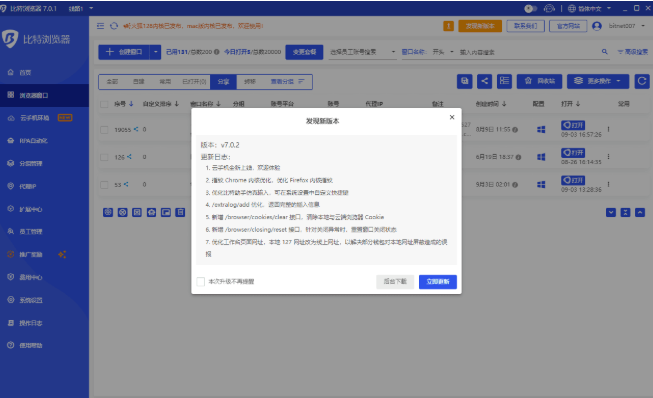
Task: Click the home-shaped icon in bottom batch toolbar
Action: 151,212
